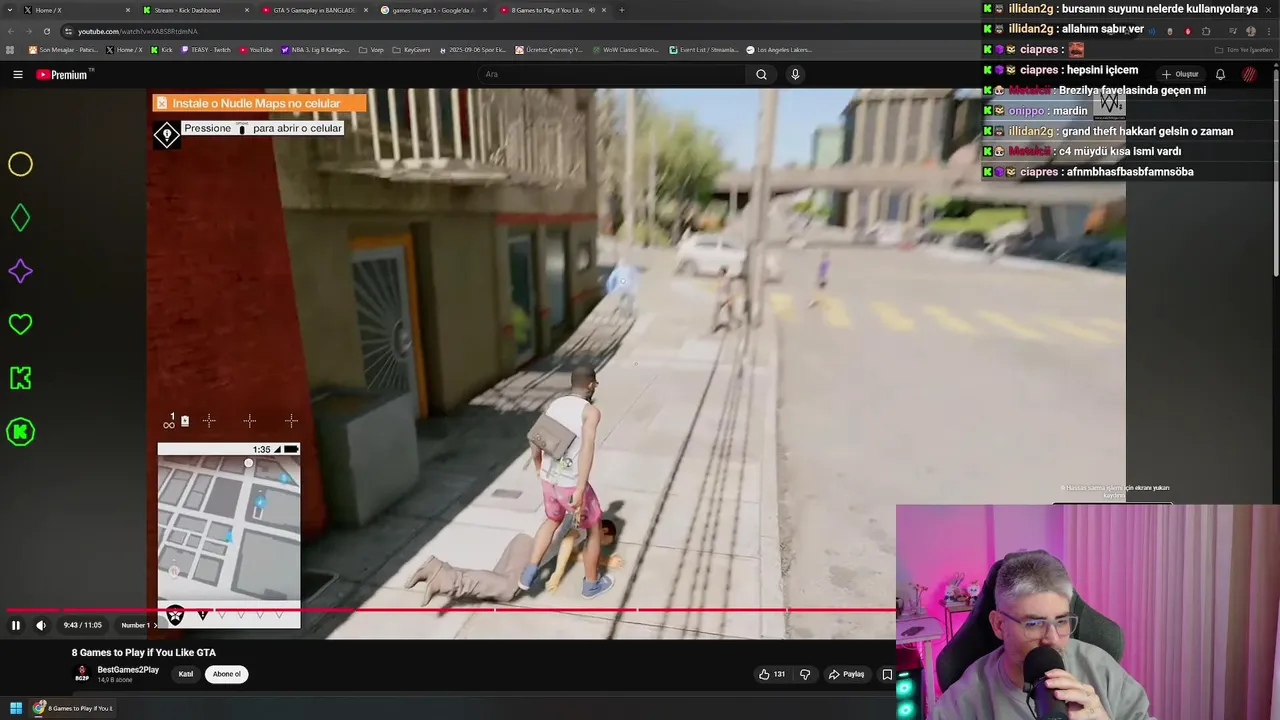Click the round green Kick logo
This screenshot has width=1280, height=720.
[21, 432]
